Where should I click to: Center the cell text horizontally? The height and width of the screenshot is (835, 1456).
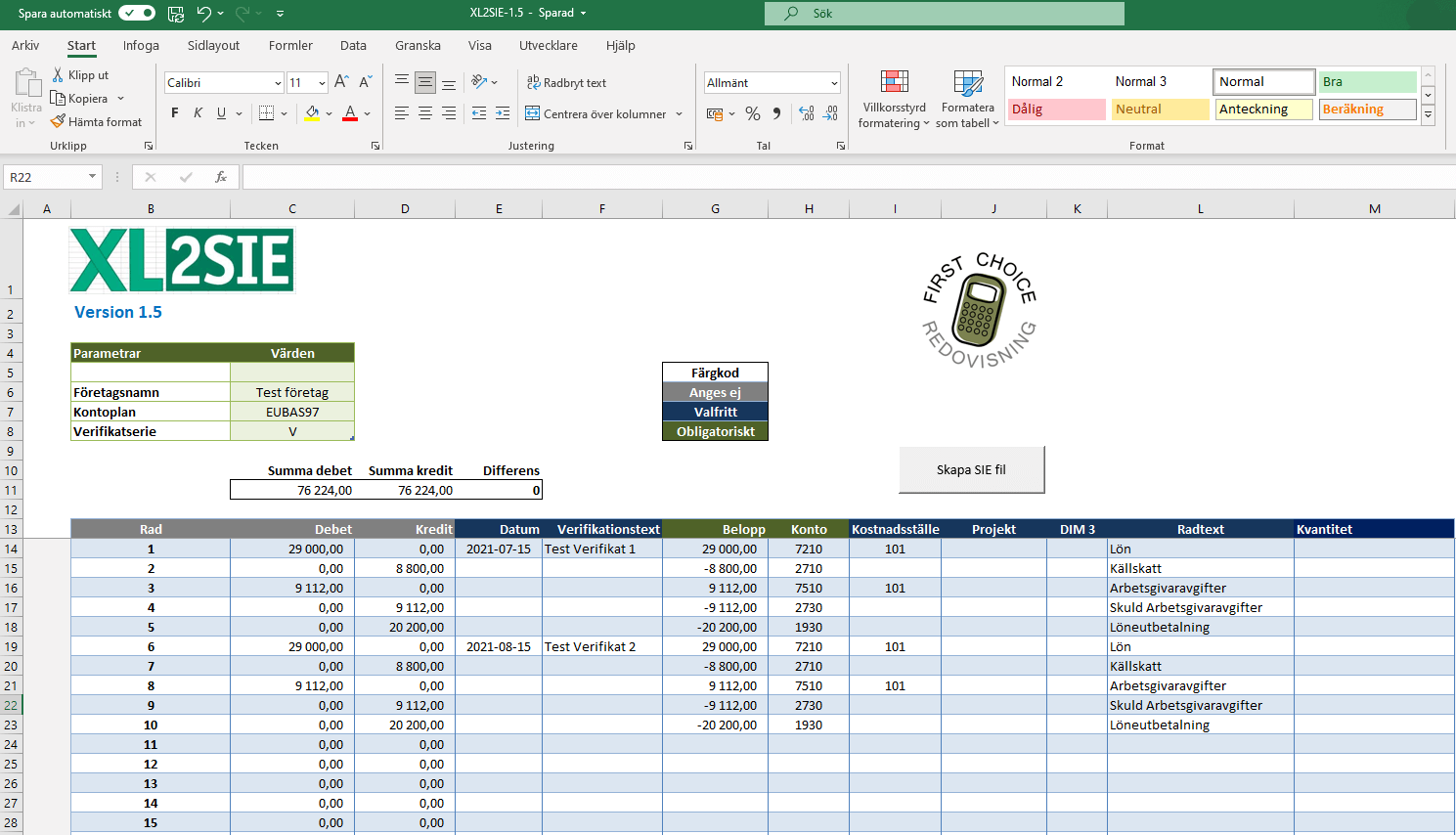point(425,113)
